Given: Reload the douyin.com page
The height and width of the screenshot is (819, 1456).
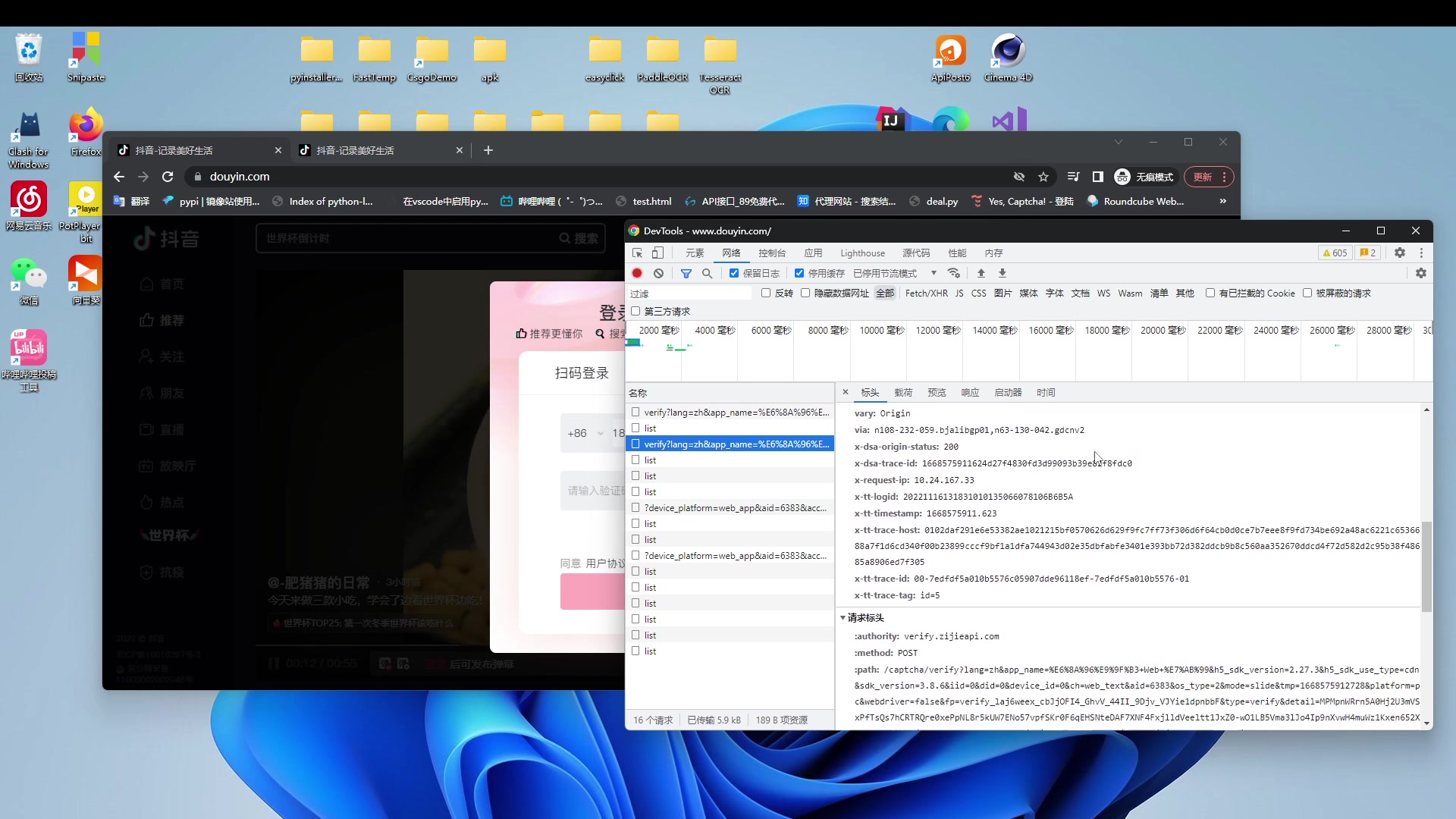Looking at the screenshot, I should point(168,177).
